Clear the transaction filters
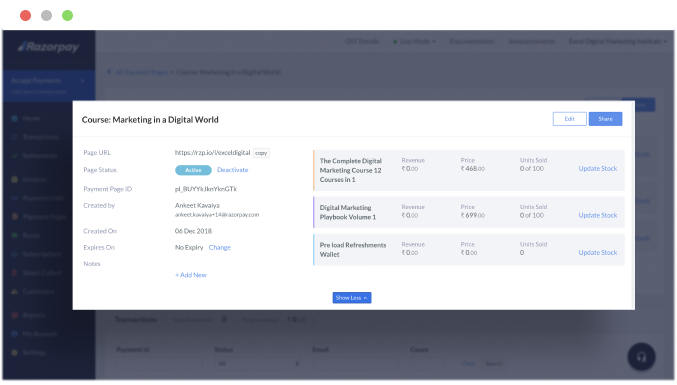The width and height of the screenshot is (677, 385). point(468,364)
